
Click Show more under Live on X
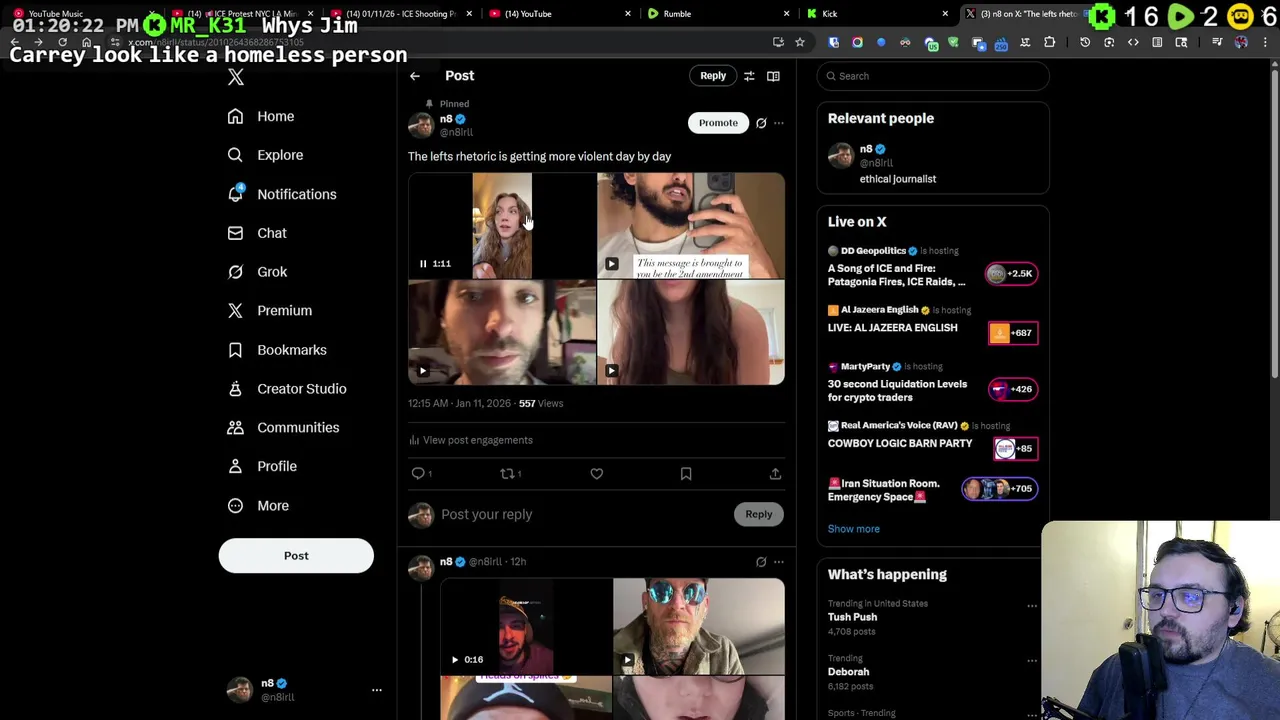pyautogui.click(x=854, y=529)
